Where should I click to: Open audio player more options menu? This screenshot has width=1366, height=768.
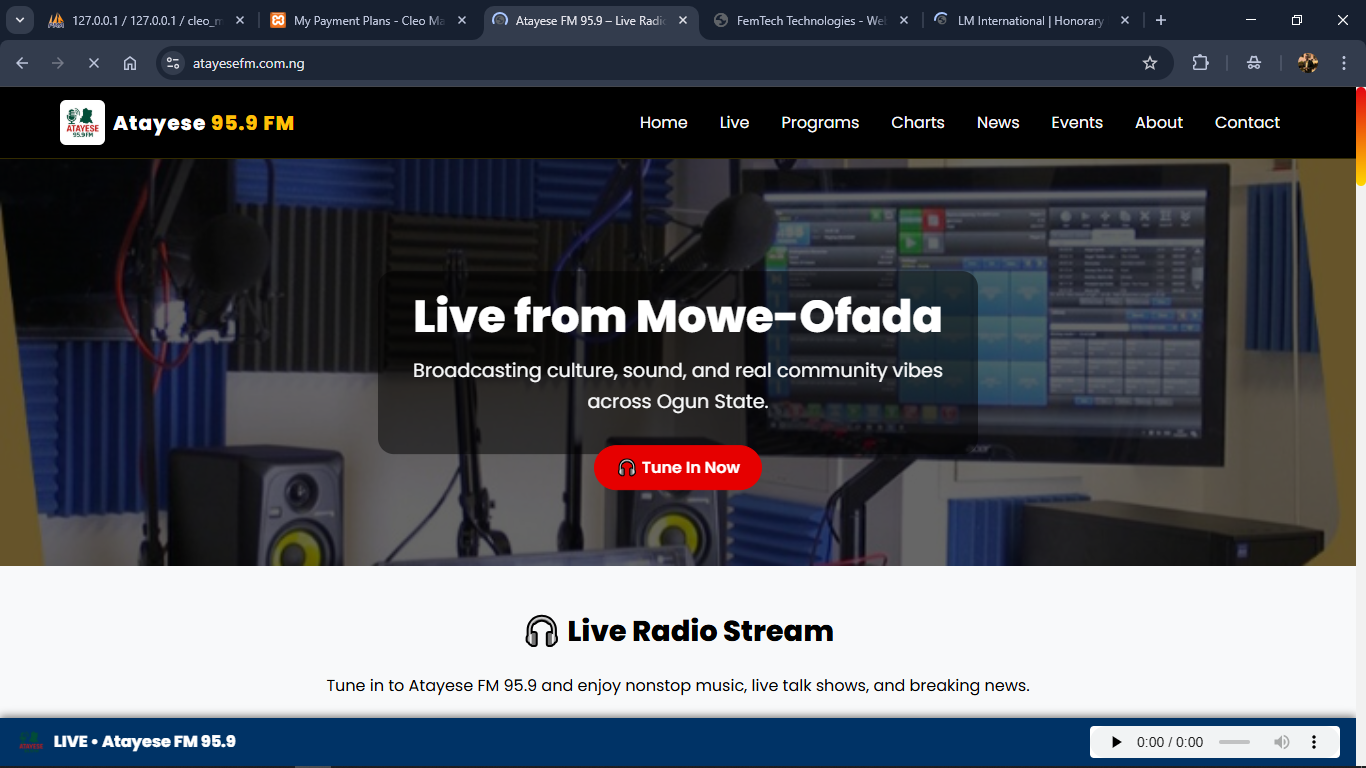(1314, 742)
